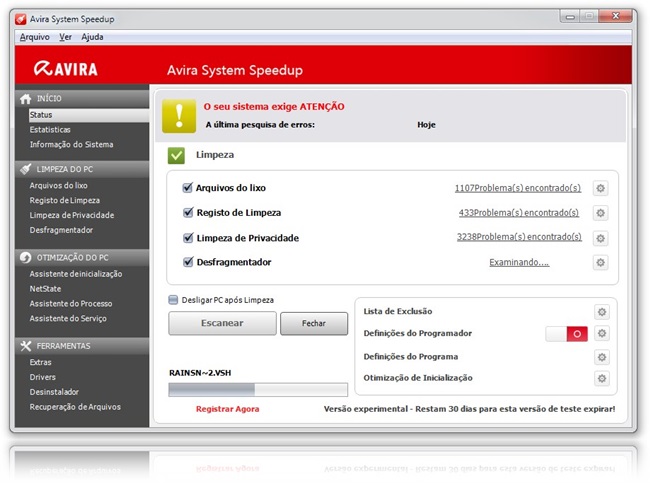This screenshot has height=483, width=650.
Task: Open Informação do Sistema in sidebar
Action: tap(71, 144)
